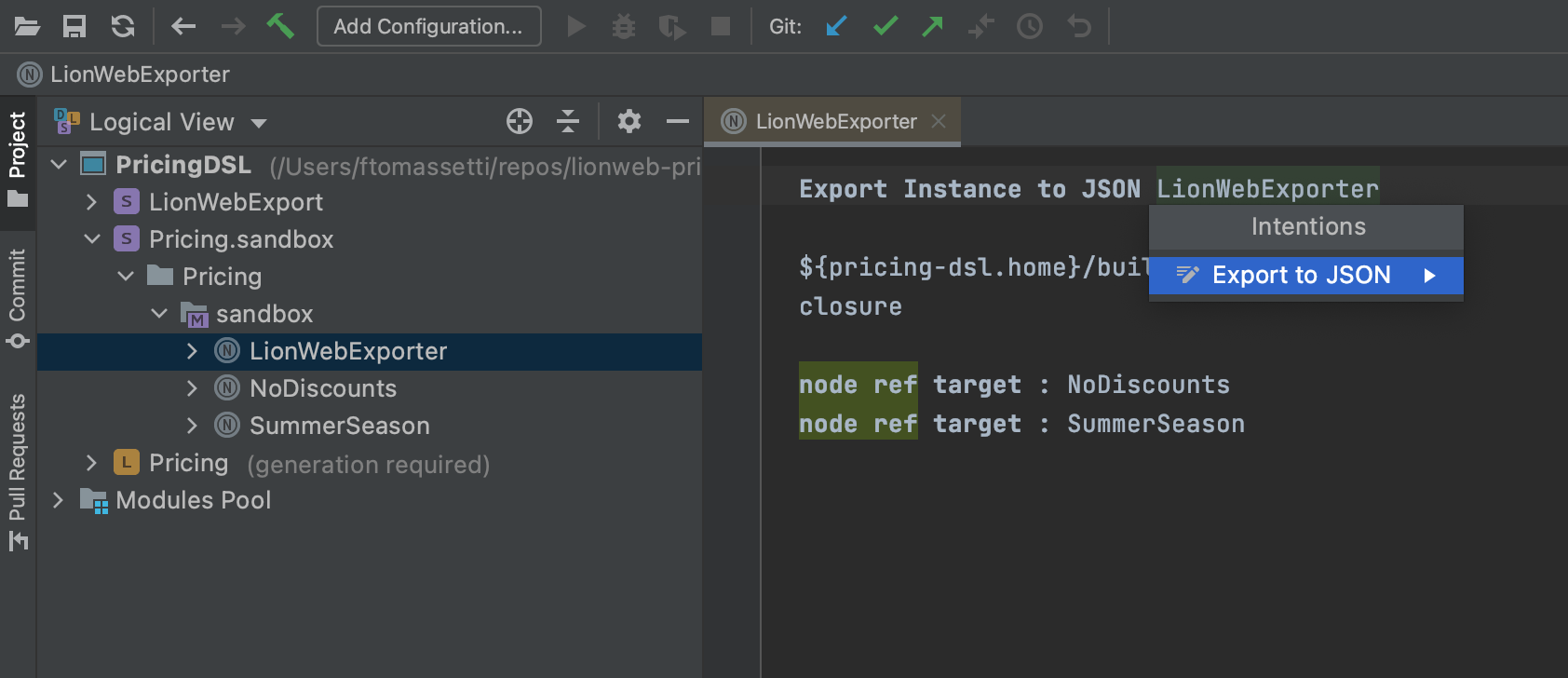1568x678 pixels.
Task: Click the Collapse All icon in Project panel
Action: [568, 121]
